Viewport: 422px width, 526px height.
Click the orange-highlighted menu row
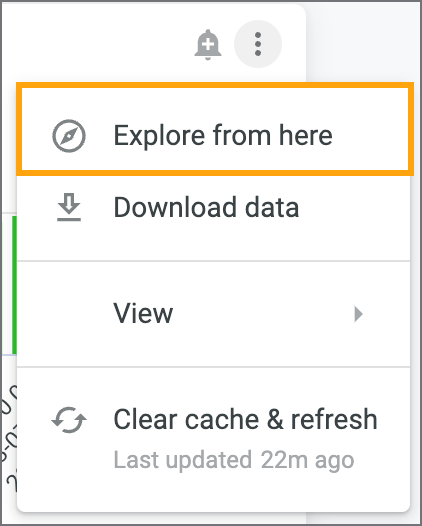[215, 129]
